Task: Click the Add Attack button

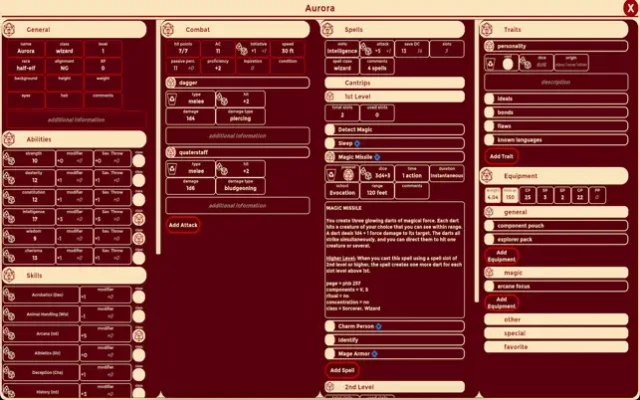Action: pos(183,226)
